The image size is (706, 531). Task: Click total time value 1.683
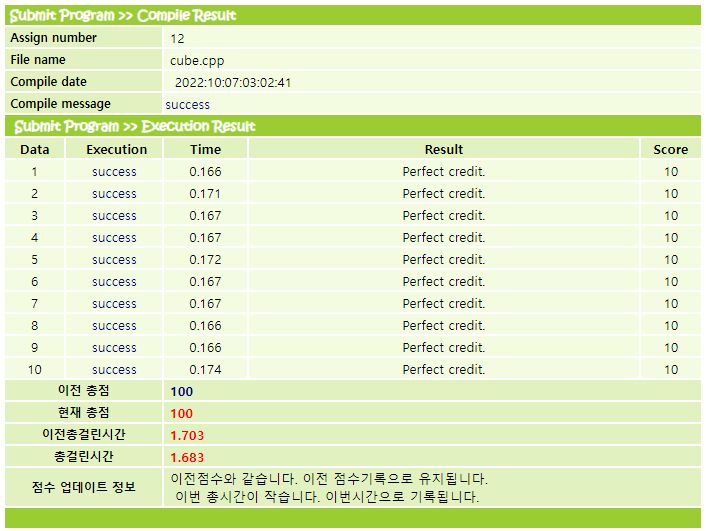tap(187, 458)
